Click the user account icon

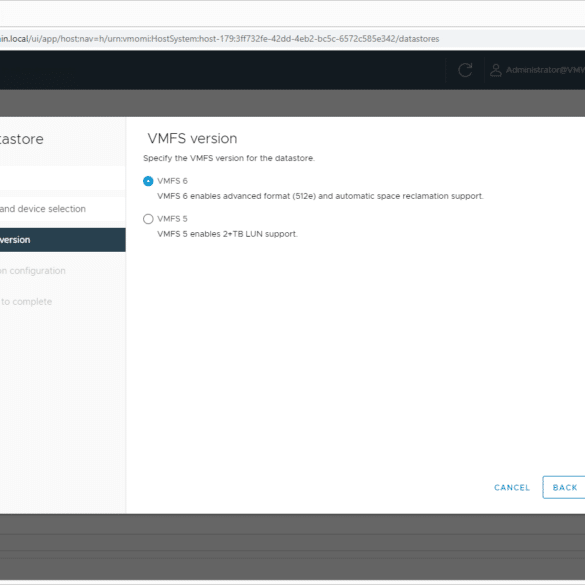495,70
